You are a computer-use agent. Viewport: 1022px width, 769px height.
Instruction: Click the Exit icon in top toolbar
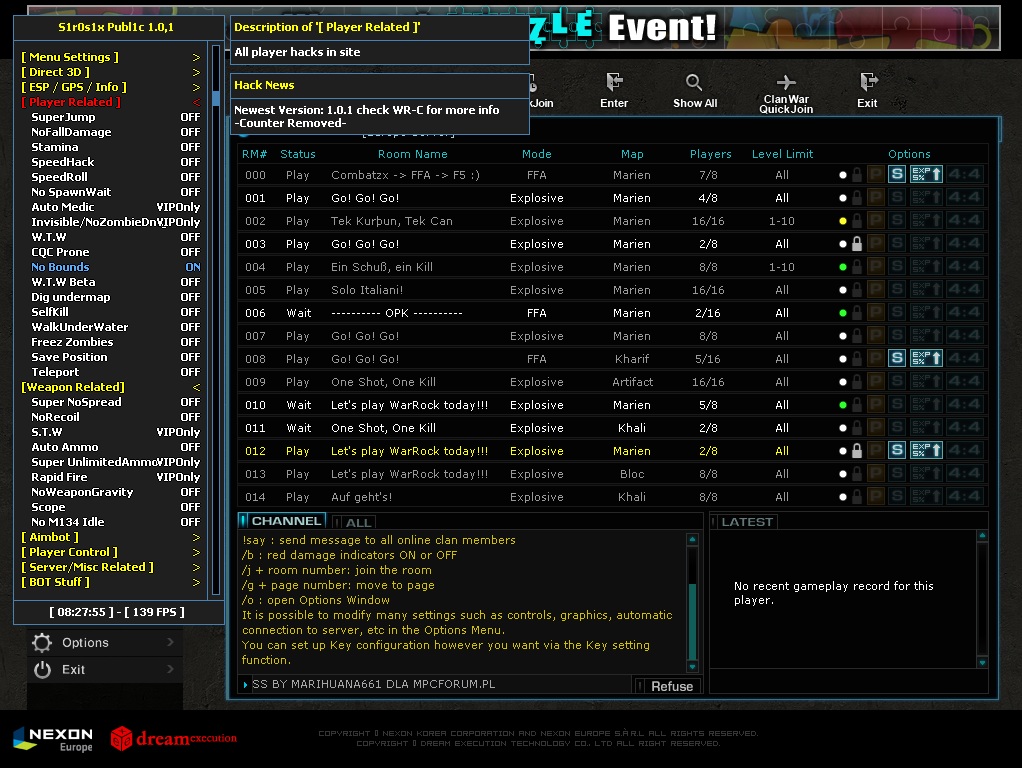pos(868,81)
